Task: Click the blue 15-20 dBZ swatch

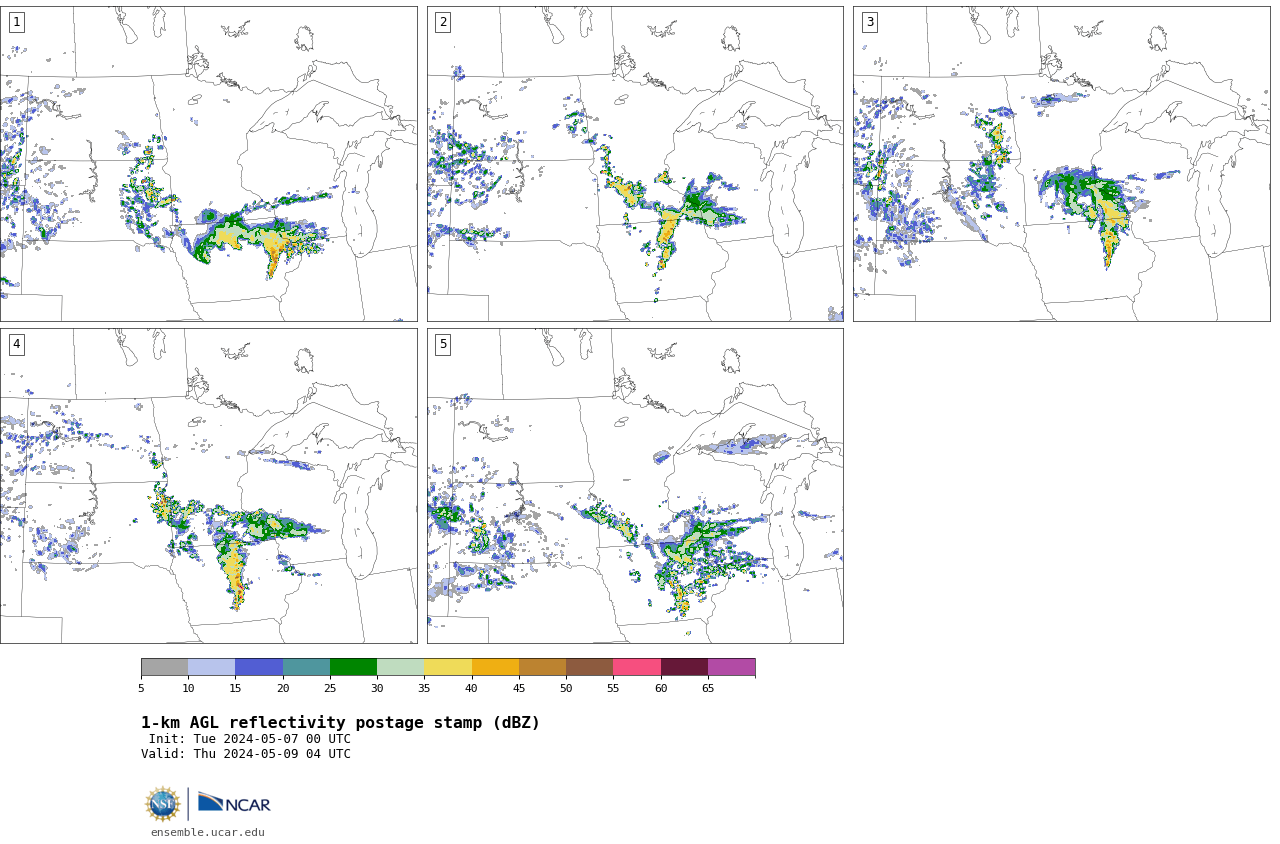Action: pyautogui.click(x=259, y=667)
